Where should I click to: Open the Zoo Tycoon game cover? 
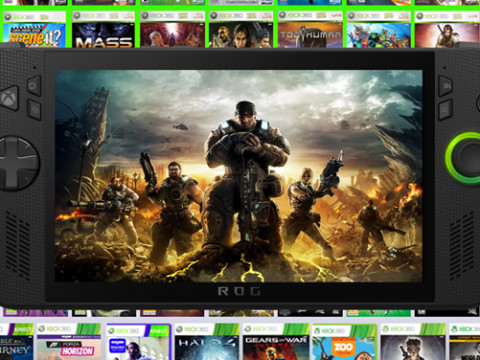[x=344, y=342]
